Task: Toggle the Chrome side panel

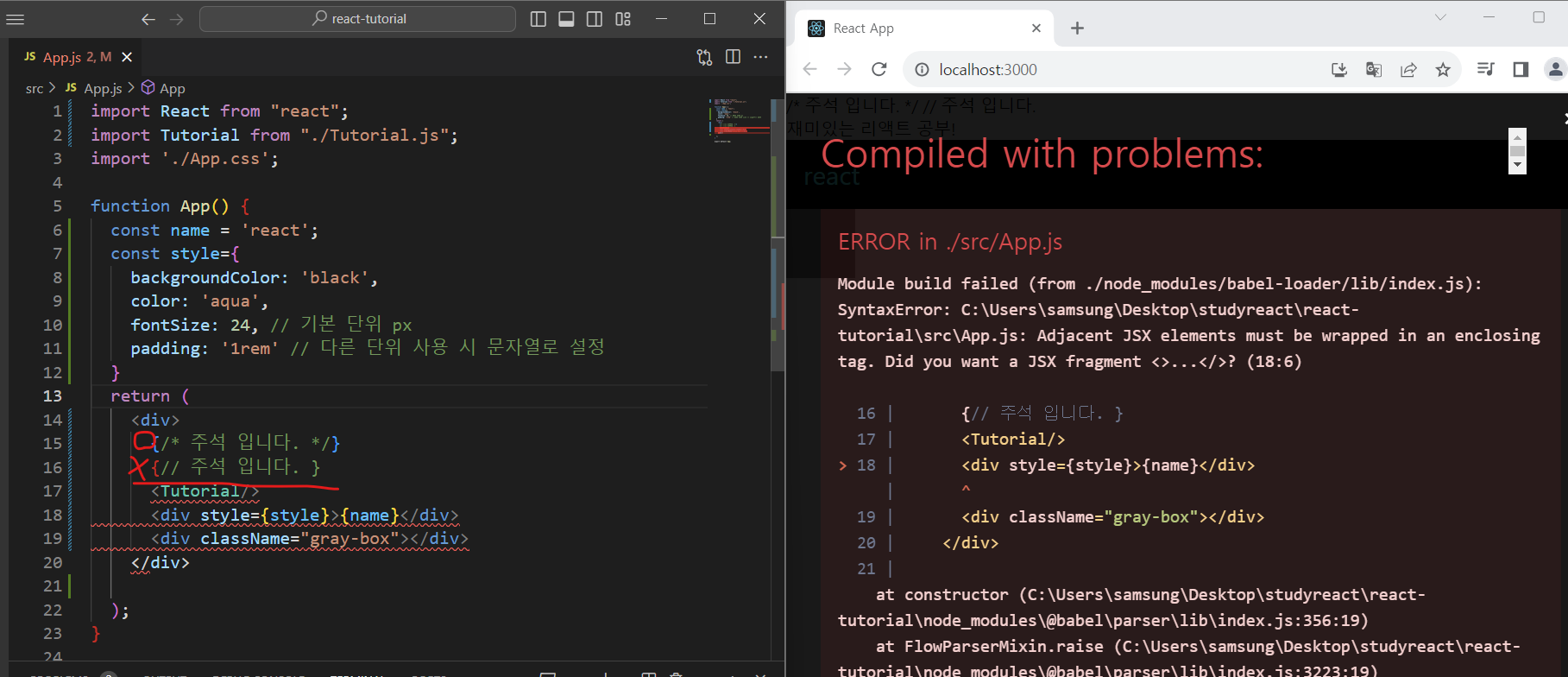Action: [1521, 69]
